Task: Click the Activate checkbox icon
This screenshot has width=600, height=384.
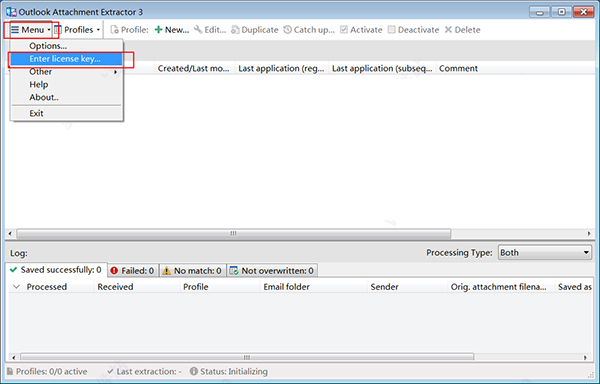Action: click(x=344, y=30)
